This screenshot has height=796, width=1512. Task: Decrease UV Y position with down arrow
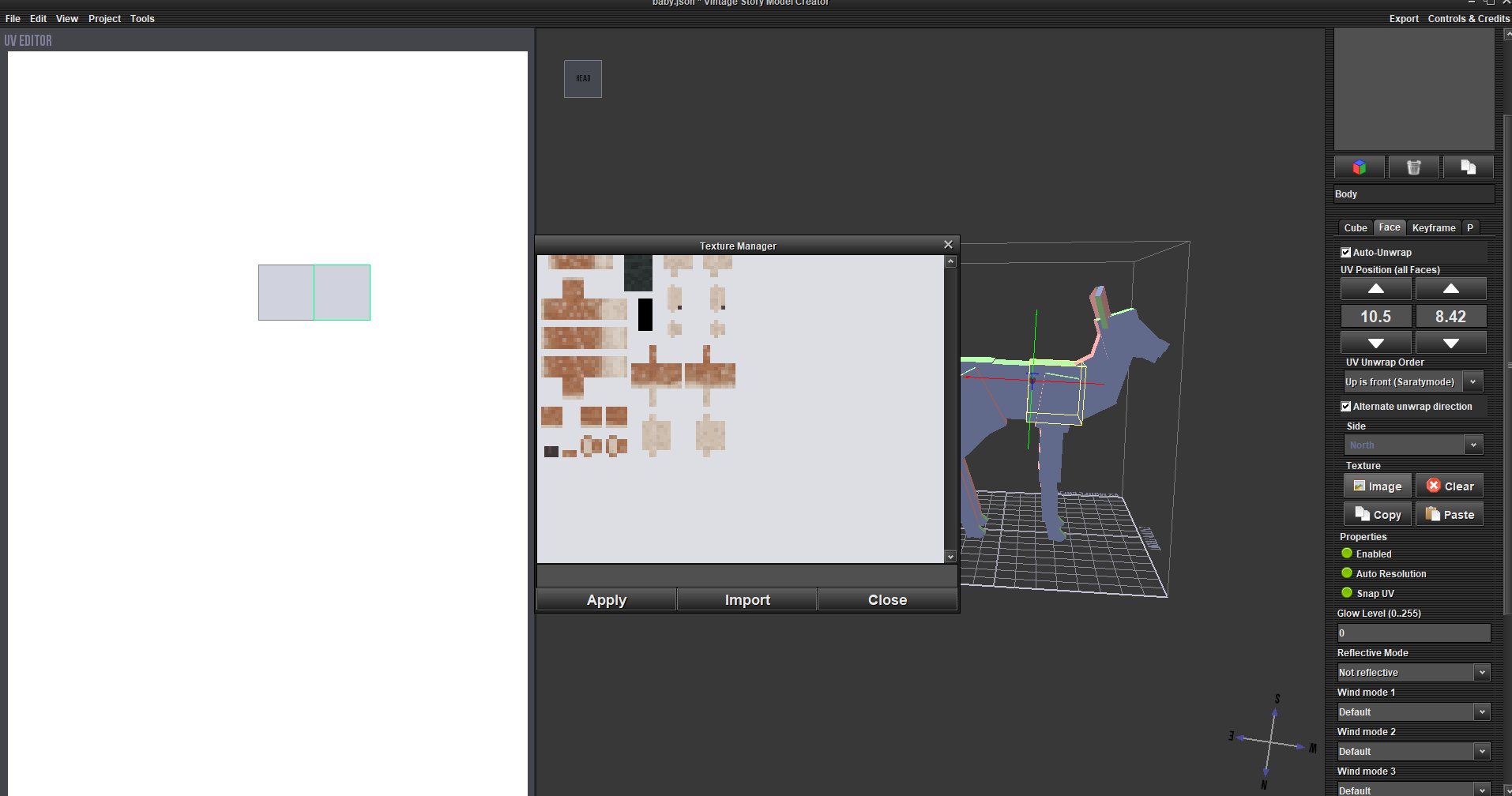(x=1450, y=343)
